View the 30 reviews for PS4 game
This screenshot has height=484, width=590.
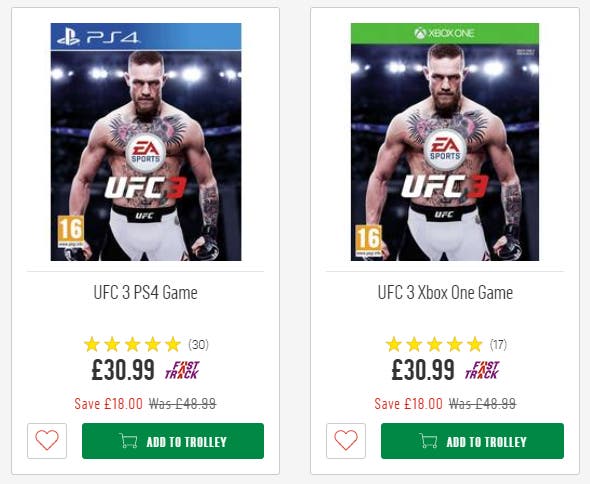[x=198, y=344]
